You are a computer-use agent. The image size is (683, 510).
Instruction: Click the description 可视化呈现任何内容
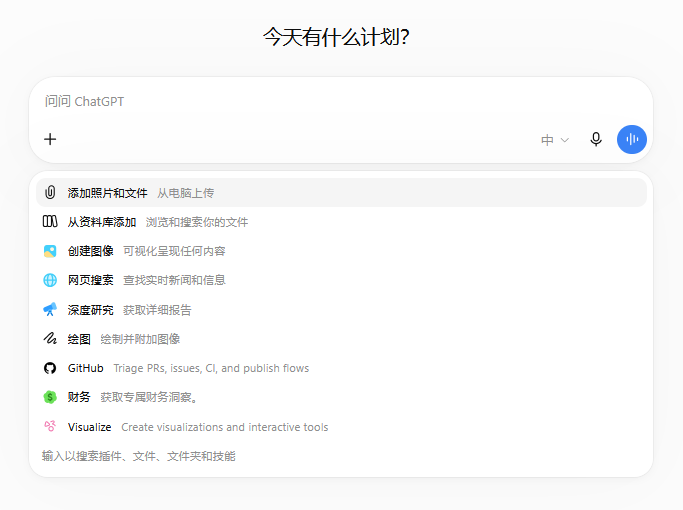(x=174, y=251)
